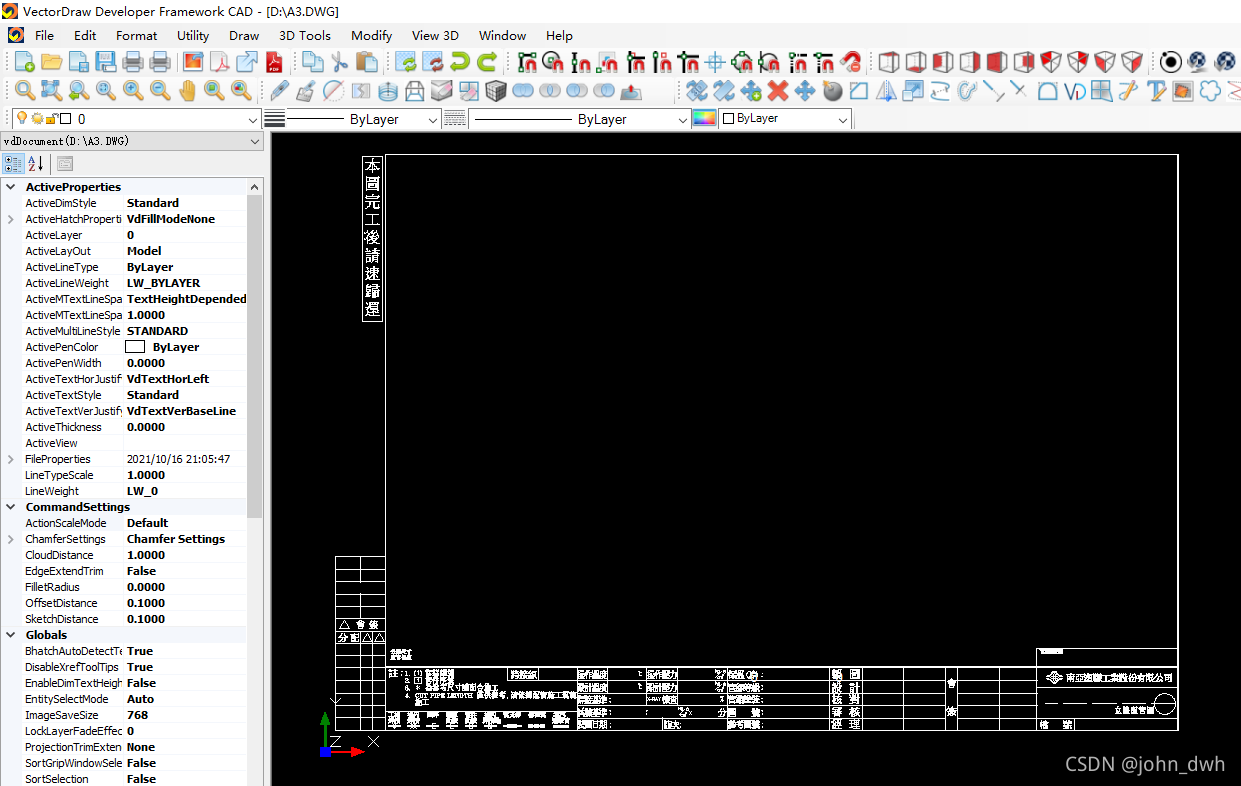Open the vdDocument (D:\A3.DWG) dropdown
This screenshot has width=1241, height=786.
(253, 141)
